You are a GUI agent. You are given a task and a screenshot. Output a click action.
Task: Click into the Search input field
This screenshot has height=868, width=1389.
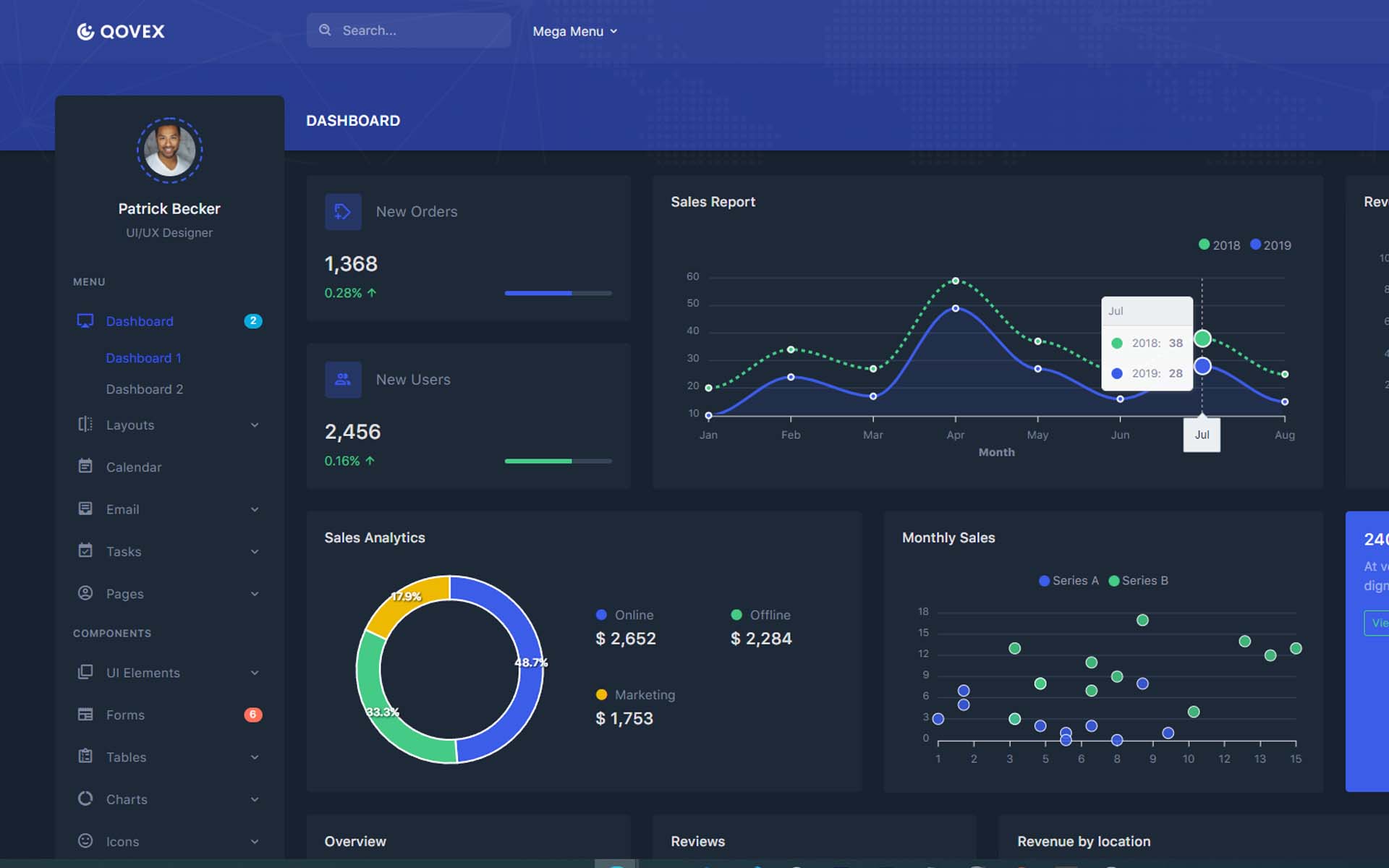click(x=409, y=30)
